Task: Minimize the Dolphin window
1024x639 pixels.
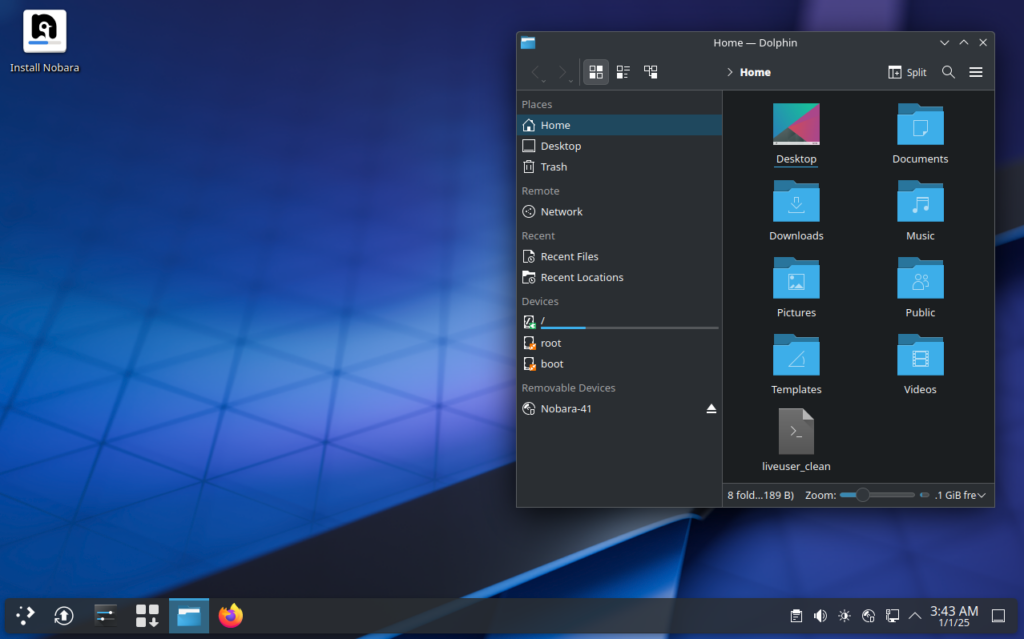Action: pyautogui.click(x=944, y=42)
